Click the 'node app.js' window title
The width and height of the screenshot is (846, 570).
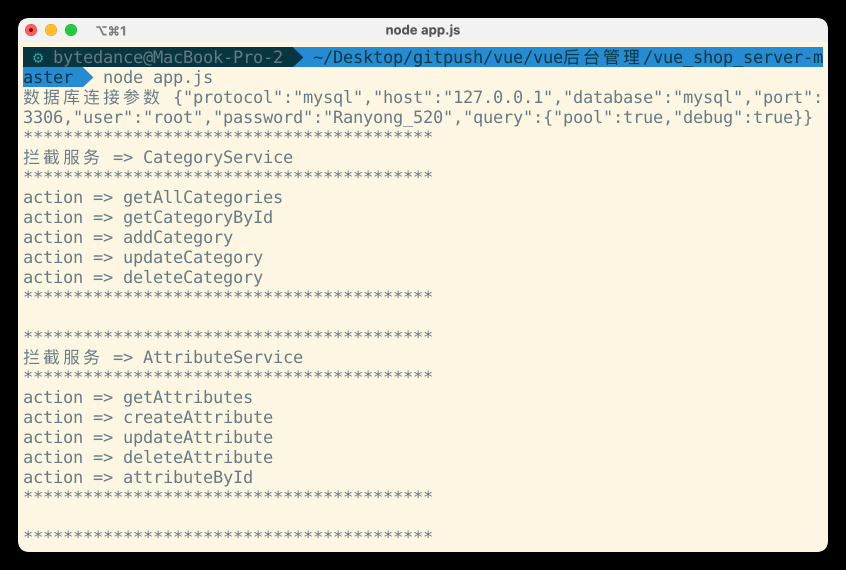[422, 30]
